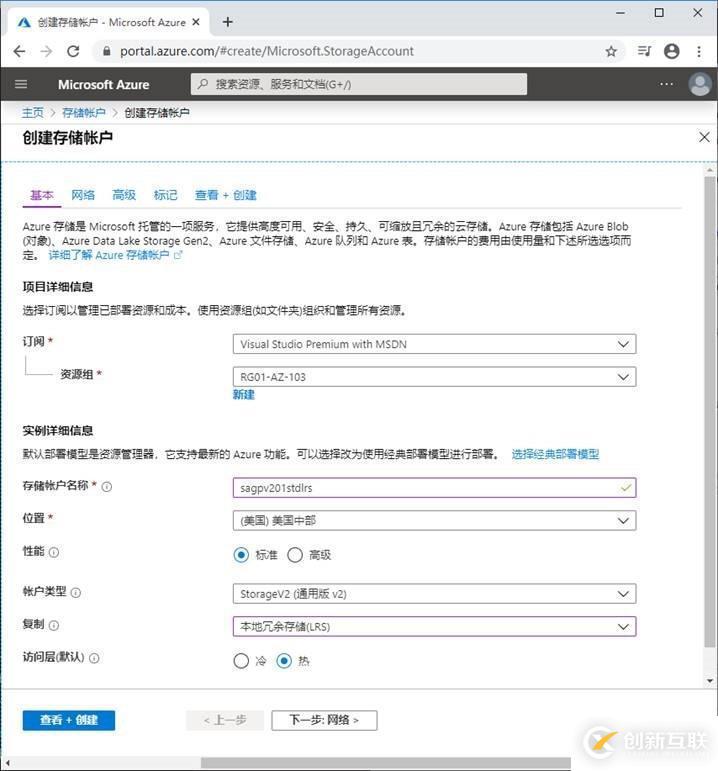
Task: Choose 热 access tier
Action: pos(284,661)
